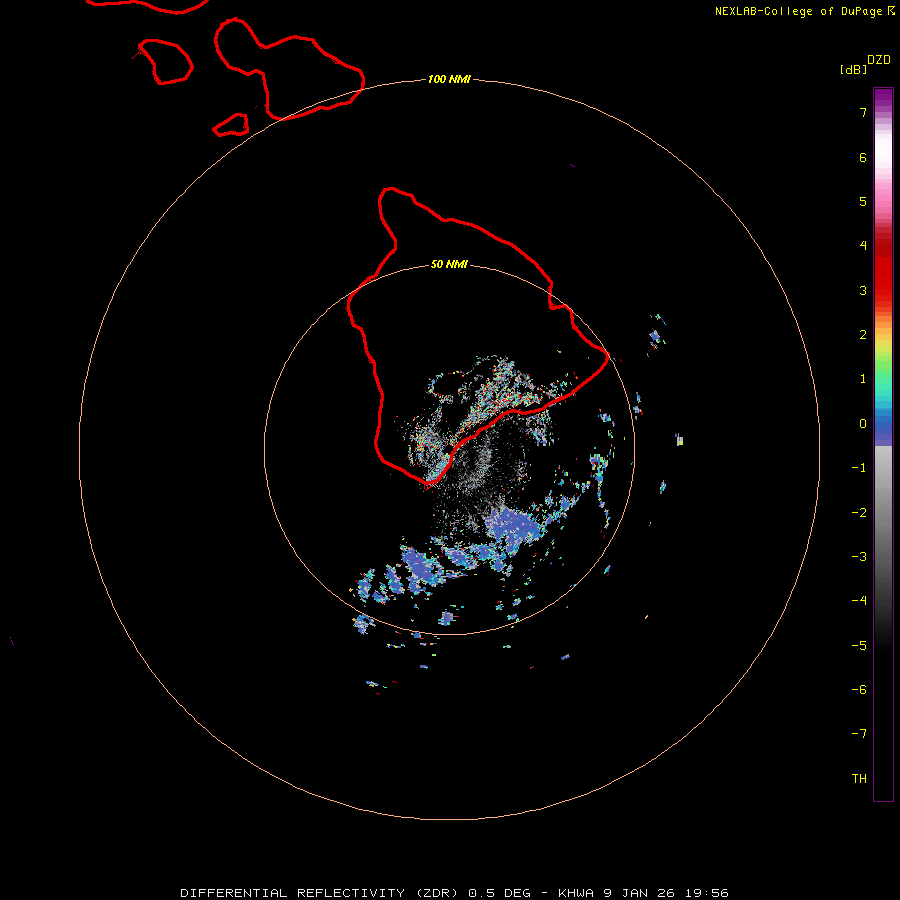
Task: Click the 1 dB label on the legend
Action: [863, 379]
